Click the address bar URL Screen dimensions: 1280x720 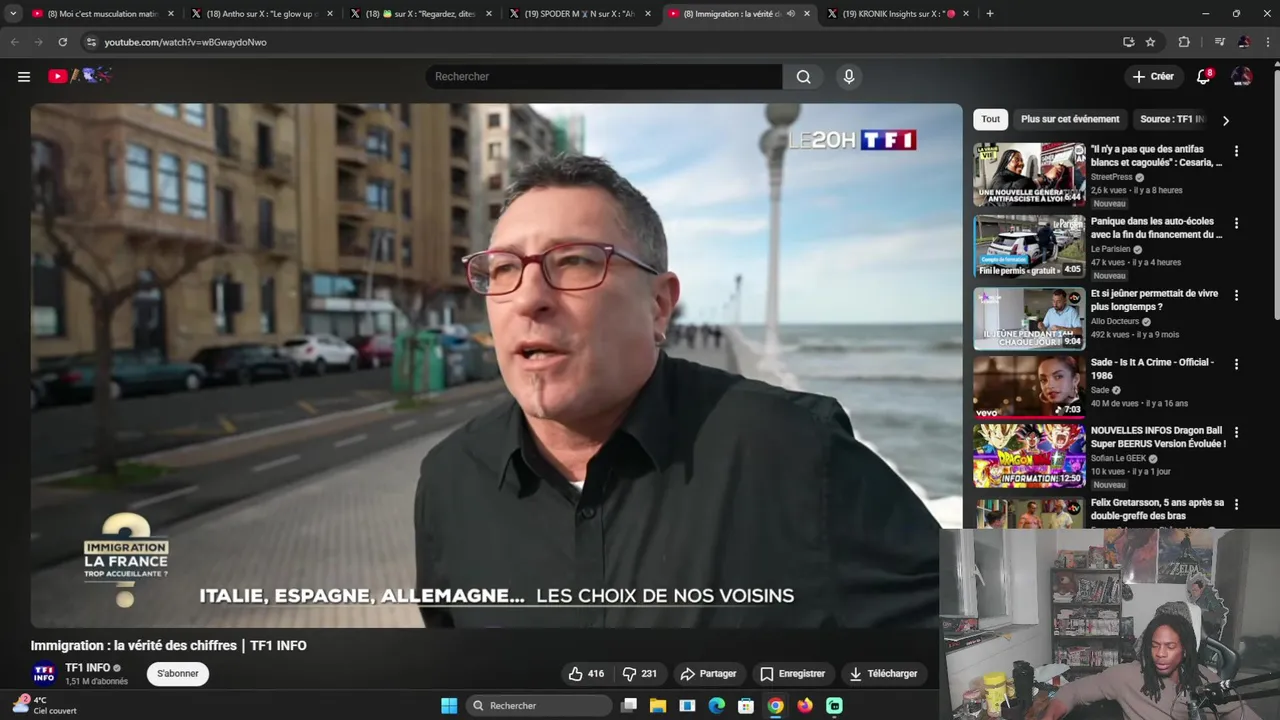point(185,42)
